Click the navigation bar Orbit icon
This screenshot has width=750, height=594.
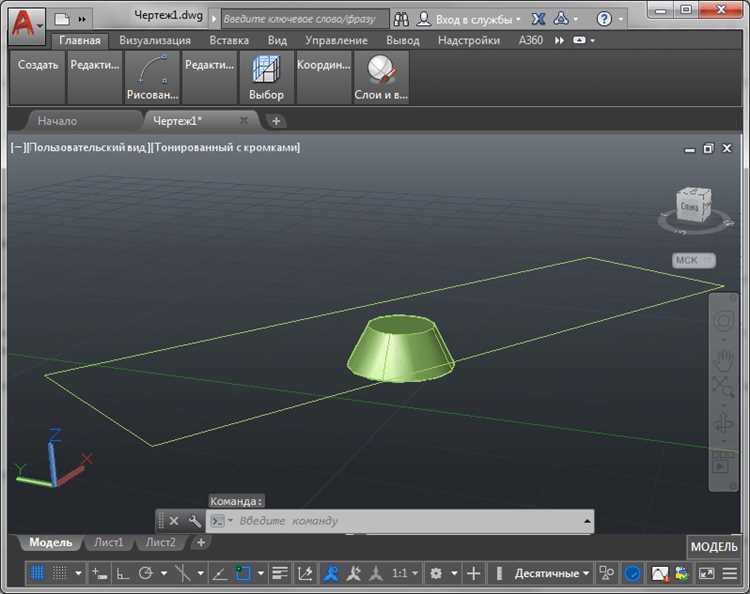(x=723, y=424)
